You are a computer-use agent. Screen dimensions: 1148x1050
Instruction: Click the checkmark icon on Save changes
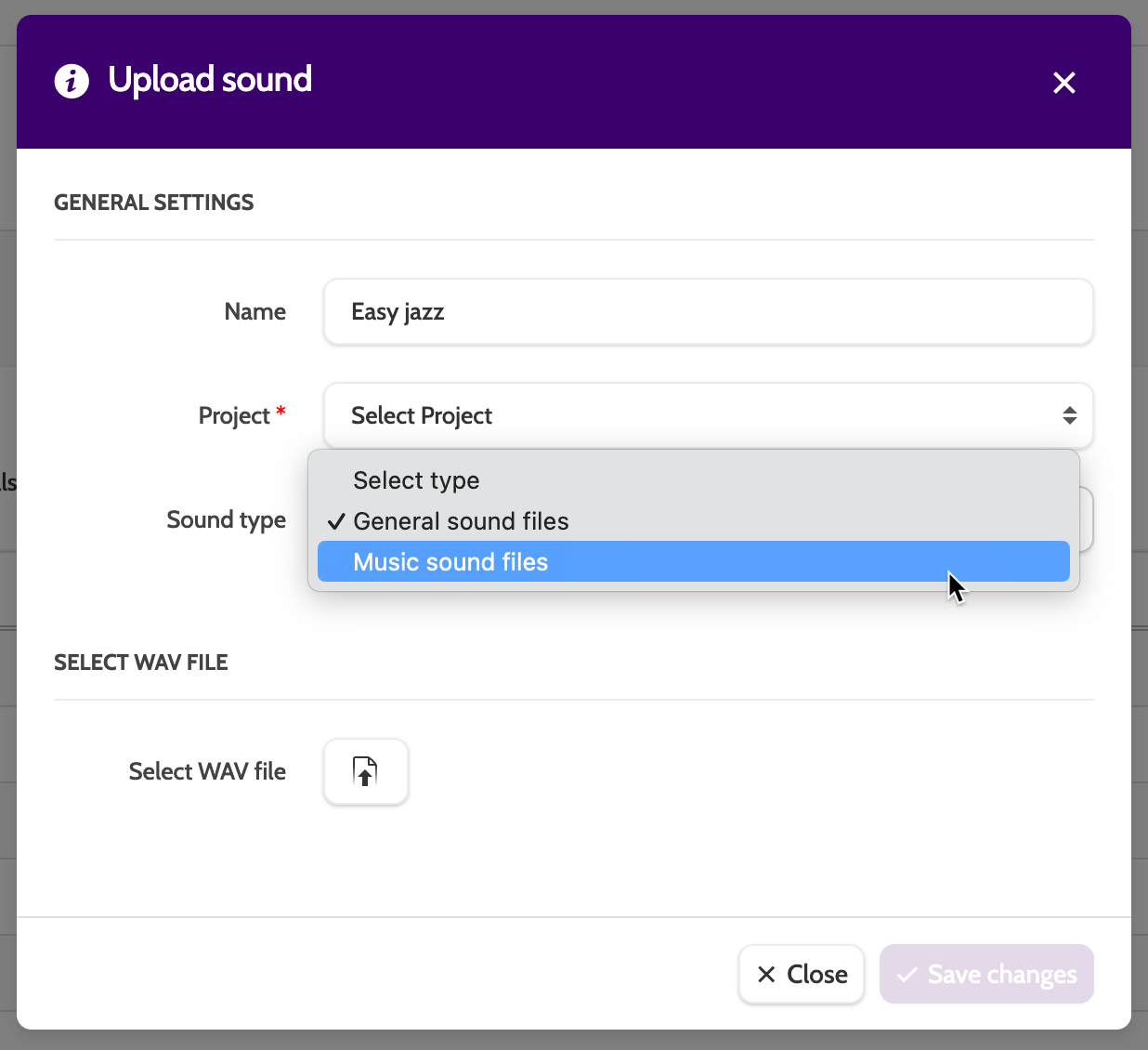click(x=907, y=974)
